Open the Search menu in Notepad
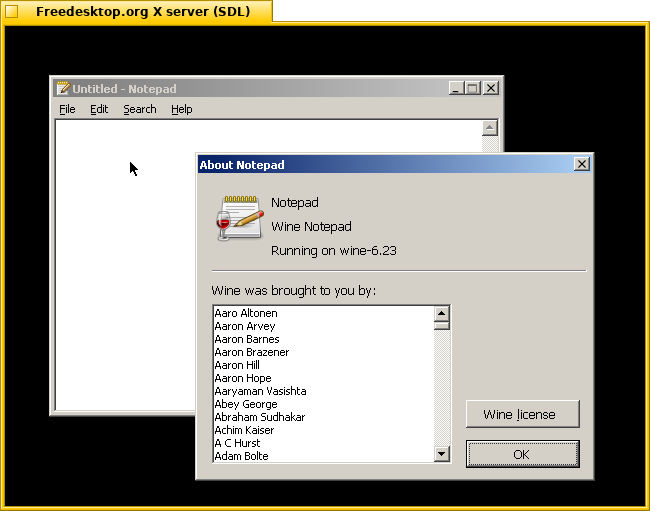Screen dimensions: 650x511 (x=140, y=109)
